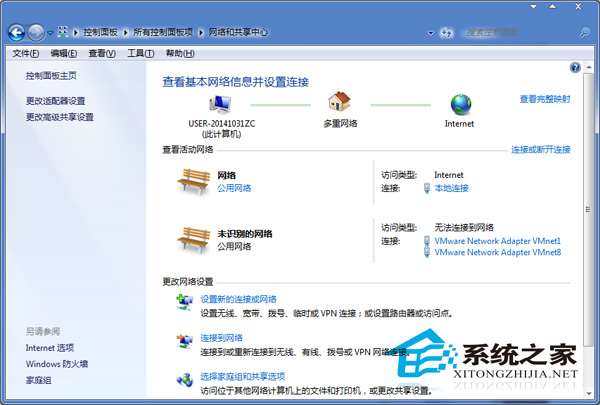Click the bench icon beside 未识别的网络

[194, 240]
